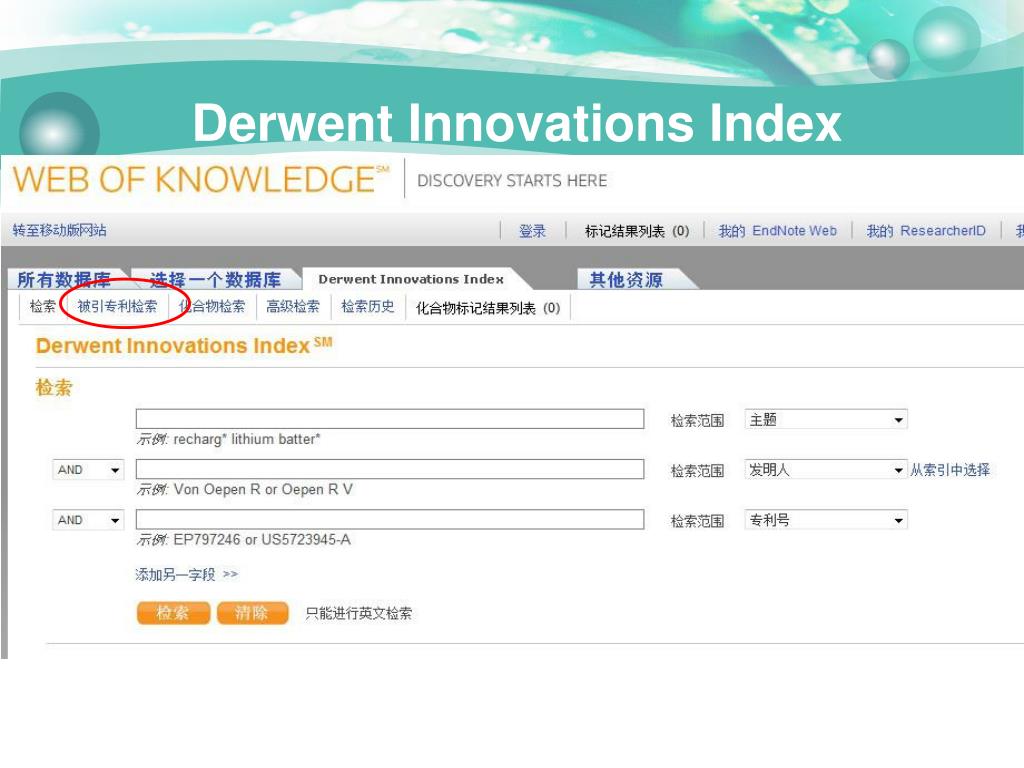Click the first search input for 主题
1024x768 pixels.
390,419
